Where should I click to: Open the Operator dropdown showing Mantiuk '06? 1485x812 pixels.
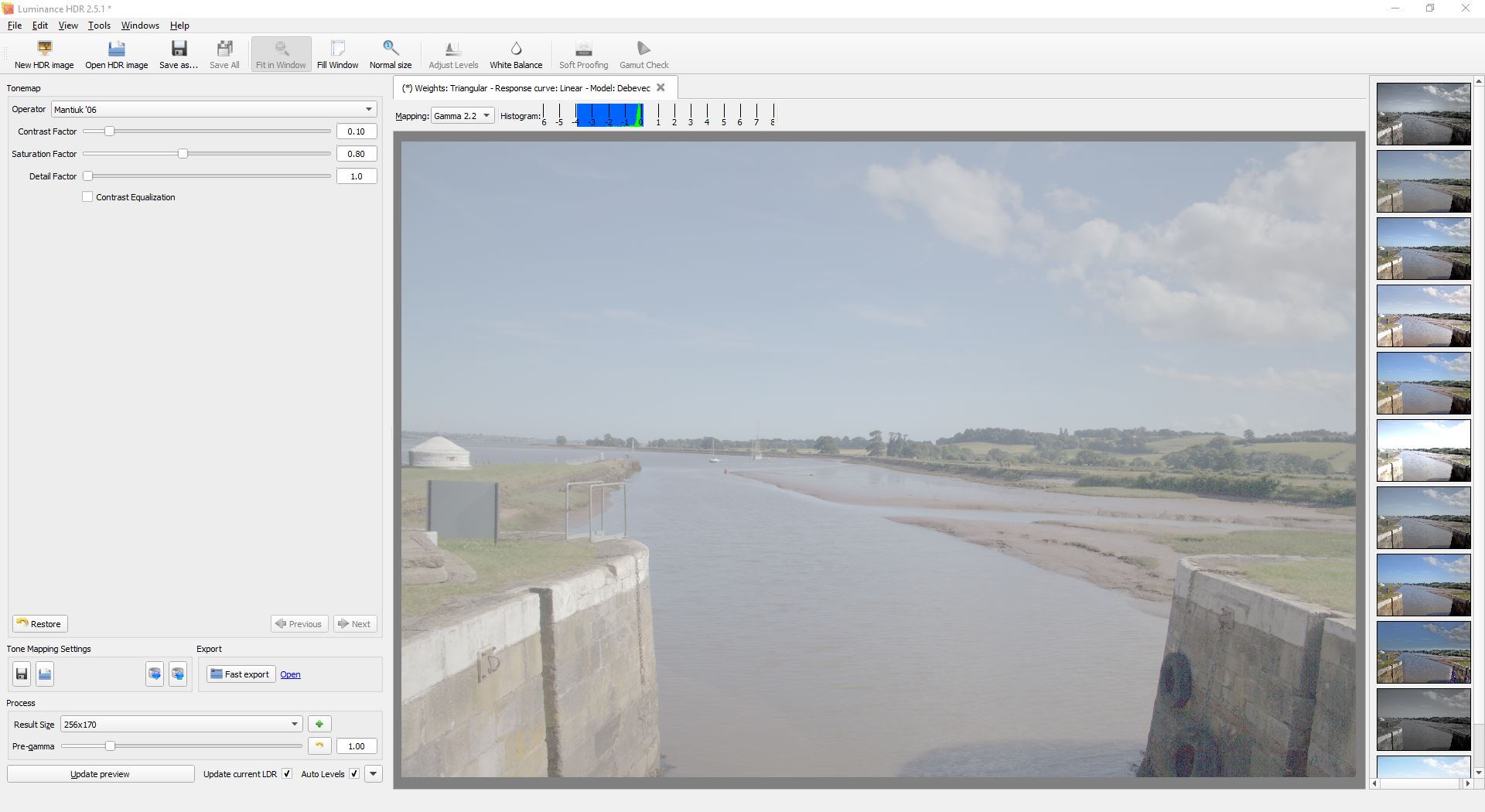[x=213, y=110]
